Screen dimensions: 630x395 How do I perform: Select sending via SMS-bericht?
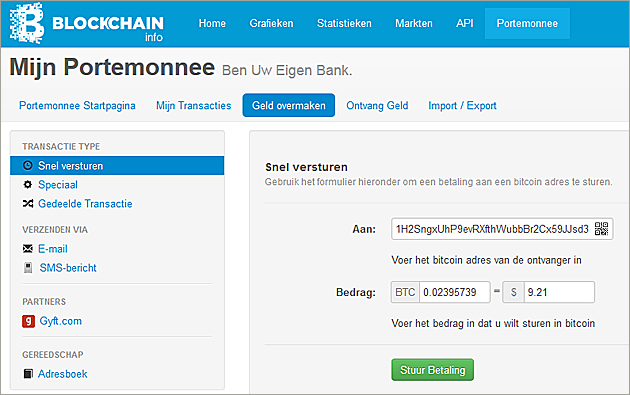68,268
